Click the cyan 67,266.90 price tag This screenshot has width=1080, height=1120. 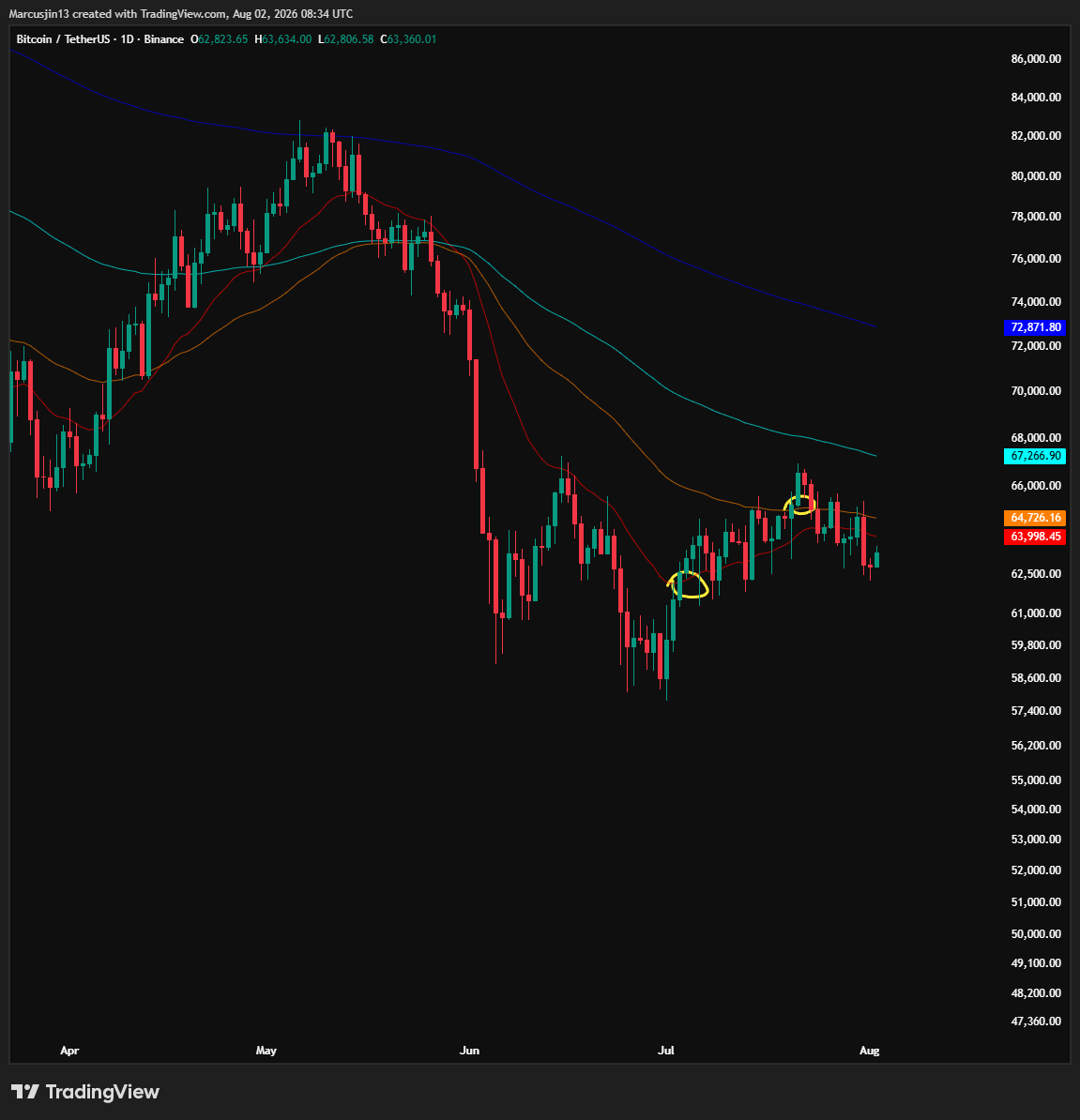coord(1035,456)
